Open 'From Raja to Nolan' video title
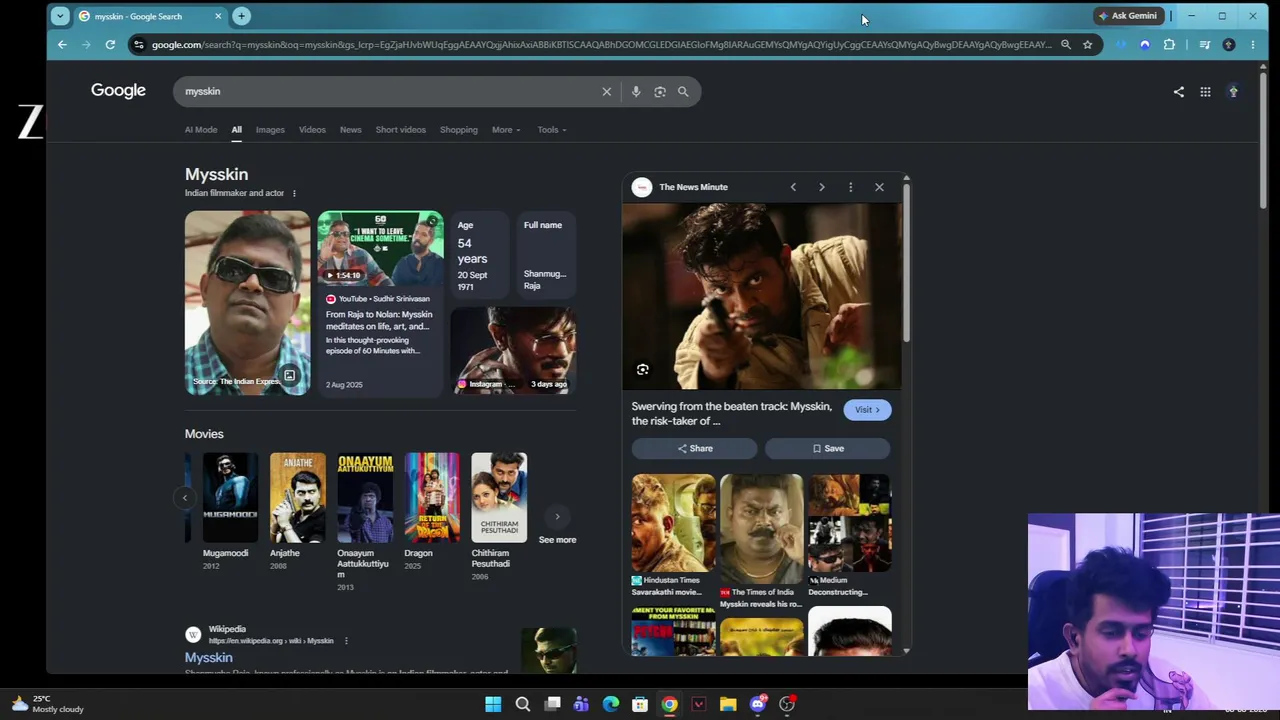1280x720 pixels. tap(379, 320)
